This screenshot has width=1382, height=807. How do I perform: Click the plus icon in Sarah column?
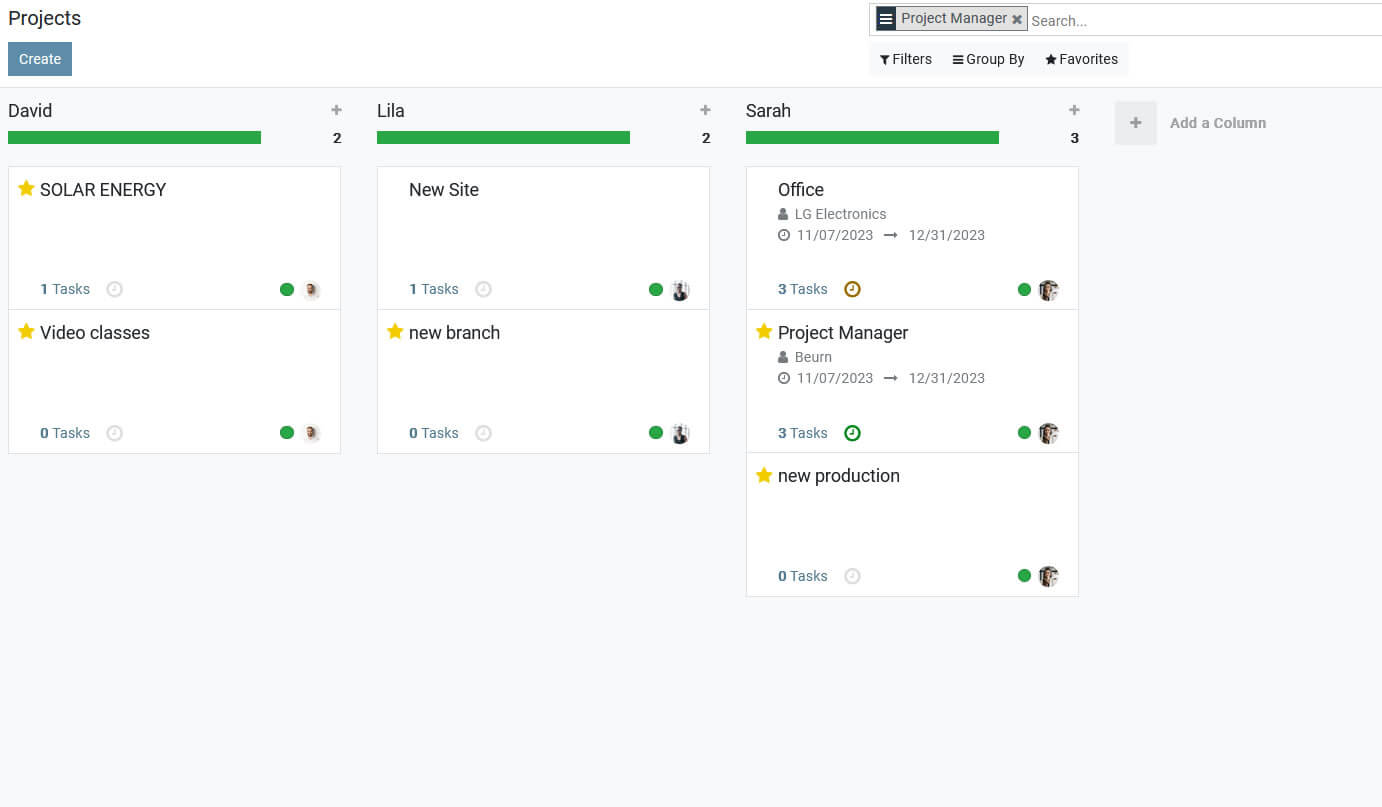pyautogui.click(x=1074, y=110)
